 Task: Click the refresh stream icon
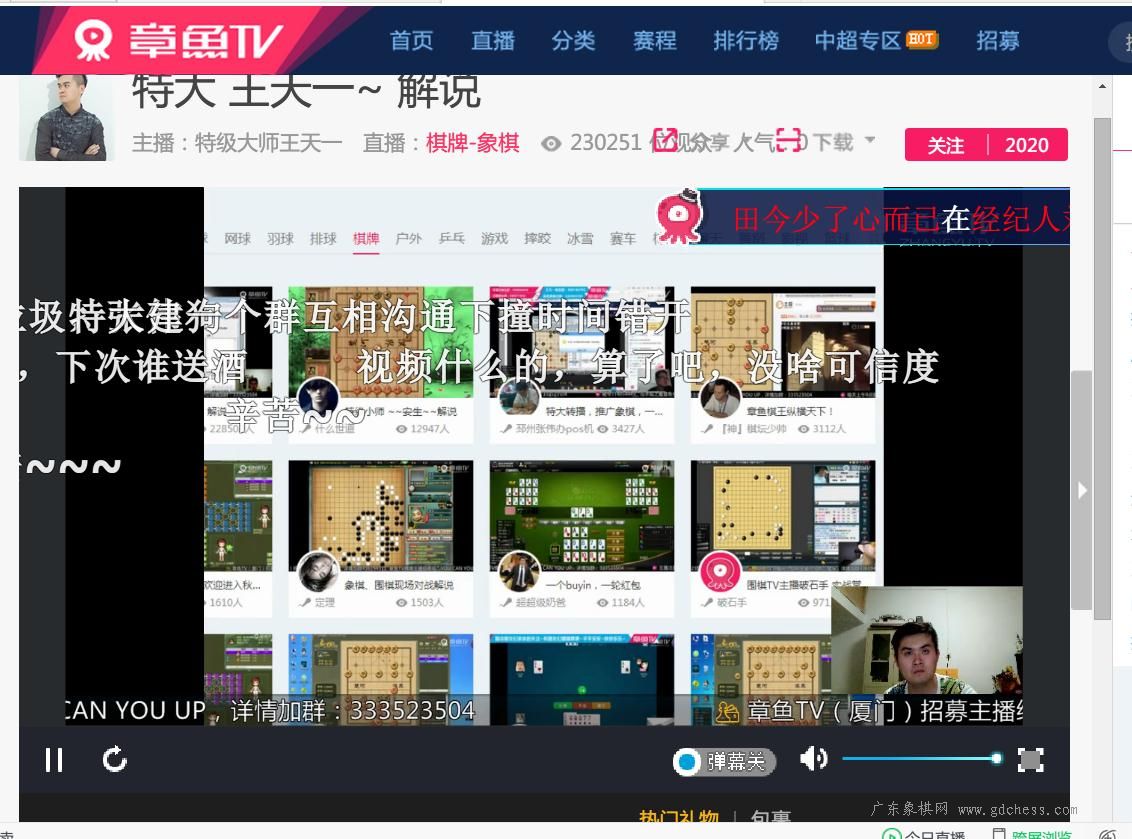point(115,759)
